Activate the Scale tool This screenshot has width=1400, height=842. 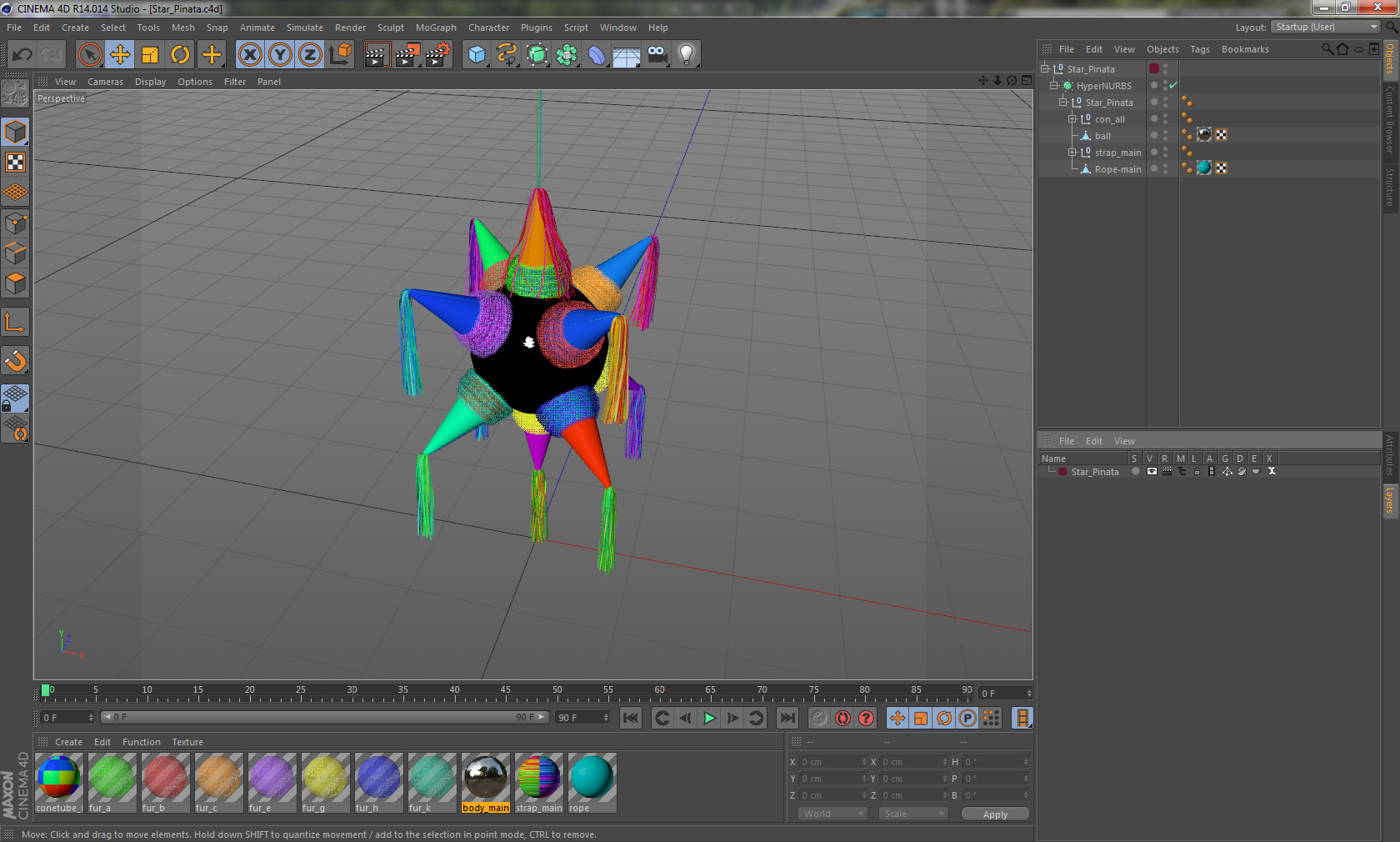click(x=150, y=55)
